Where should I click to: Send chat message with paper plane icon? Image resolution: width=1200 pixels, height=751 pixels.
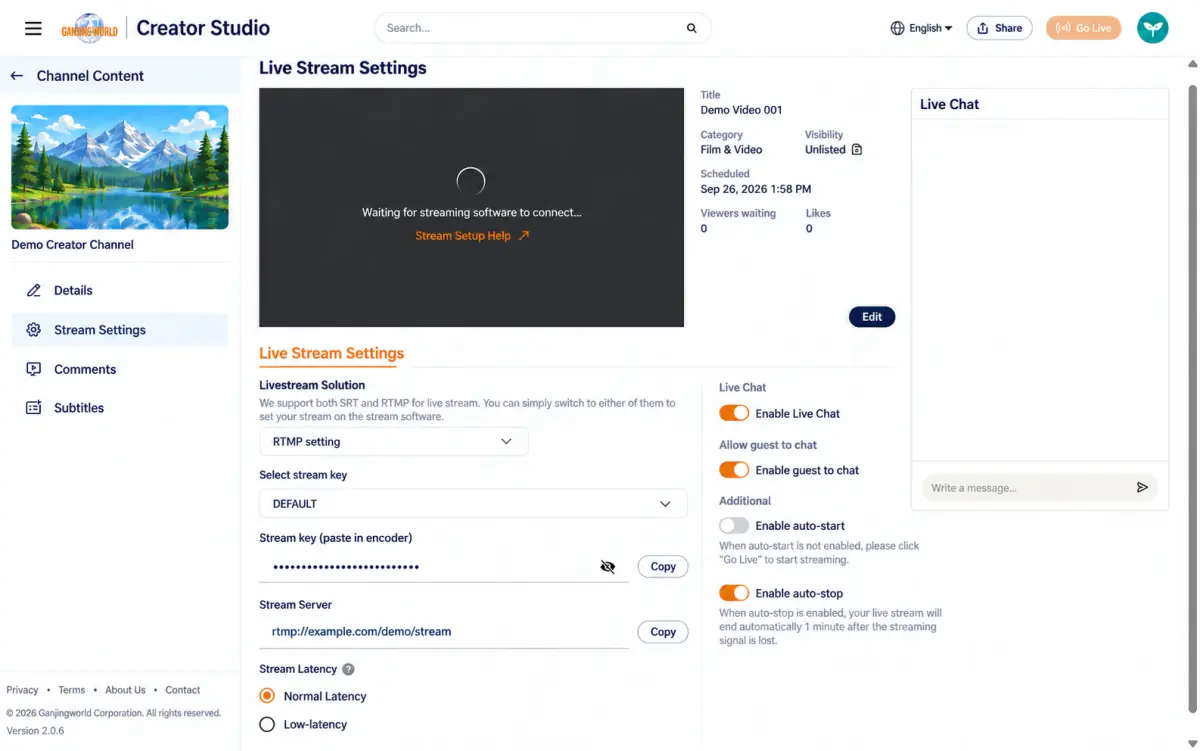pos(1142,488)
